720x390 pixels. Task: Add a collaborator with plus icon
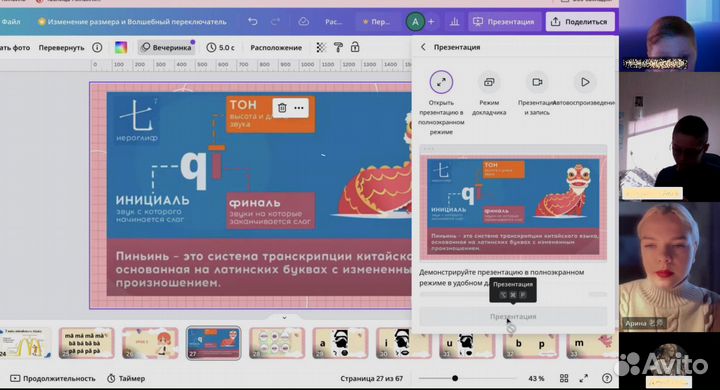point(431,22)
